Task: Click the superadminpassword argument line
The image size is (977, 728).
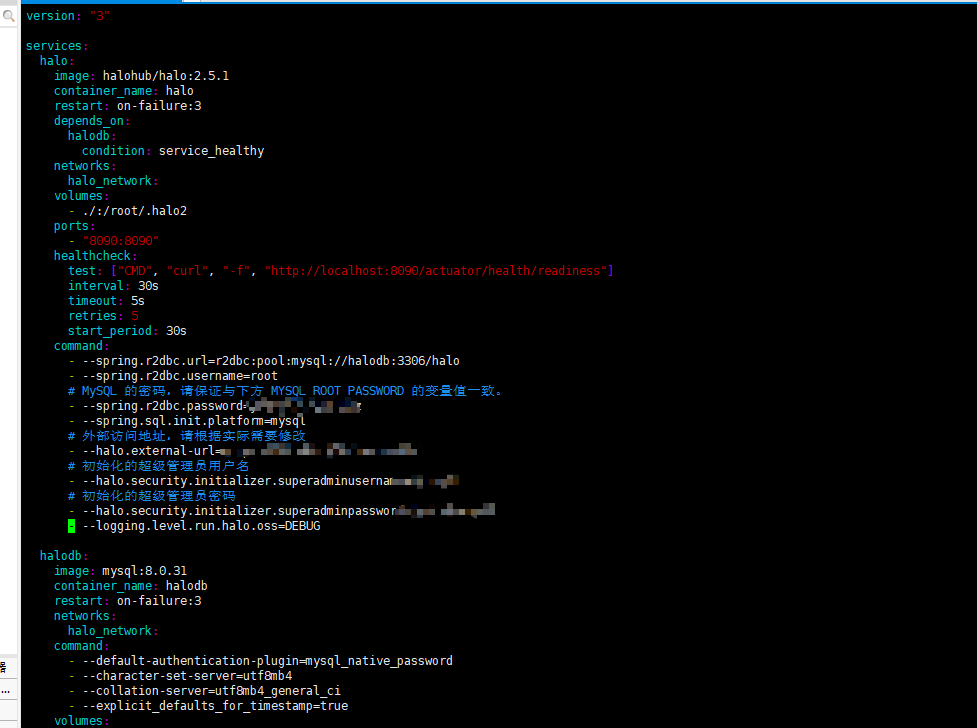Action: point(282,510)
